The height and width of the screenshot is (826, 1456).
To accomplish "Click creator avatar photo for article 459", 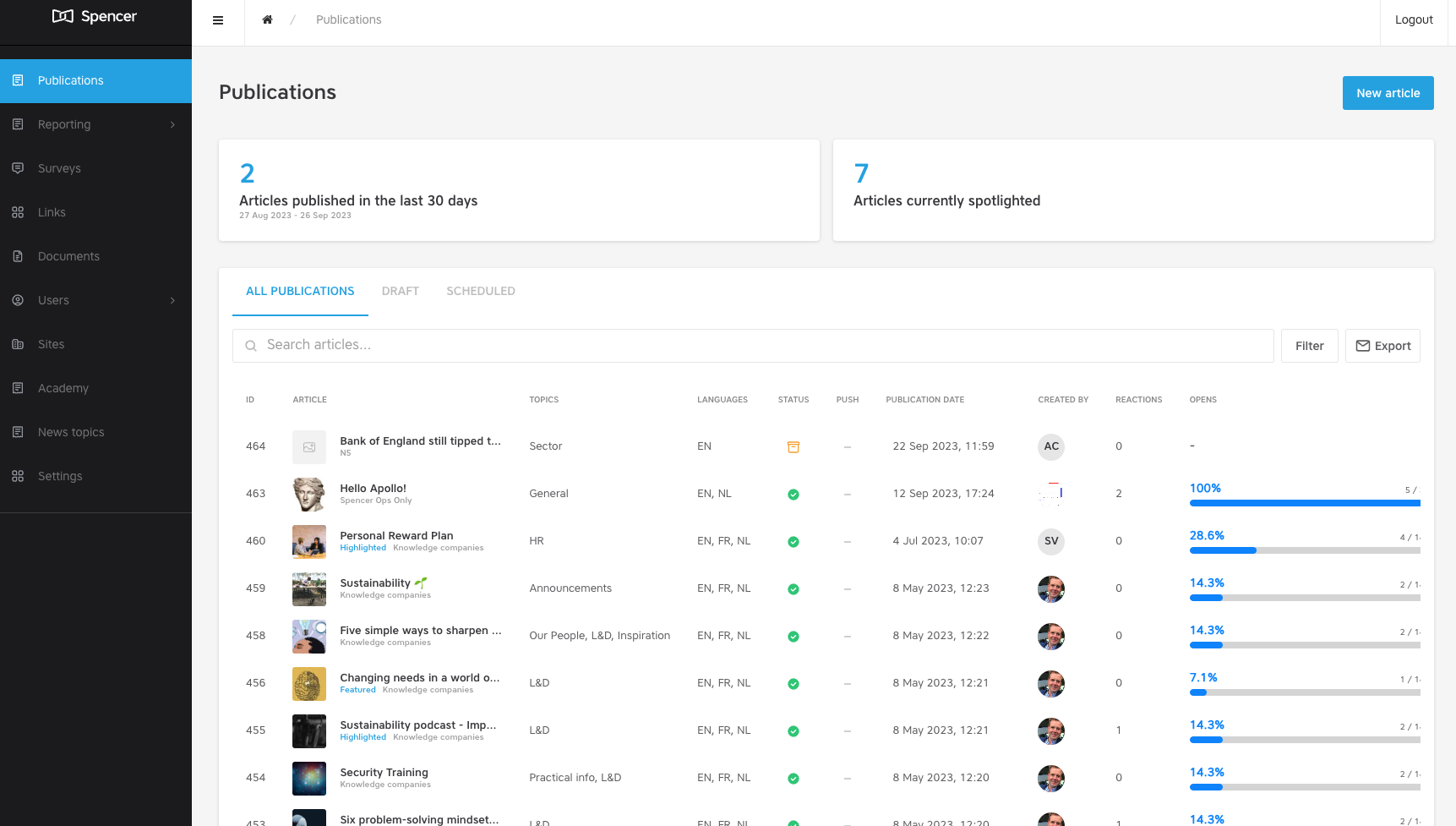I will coord(1051,588).
